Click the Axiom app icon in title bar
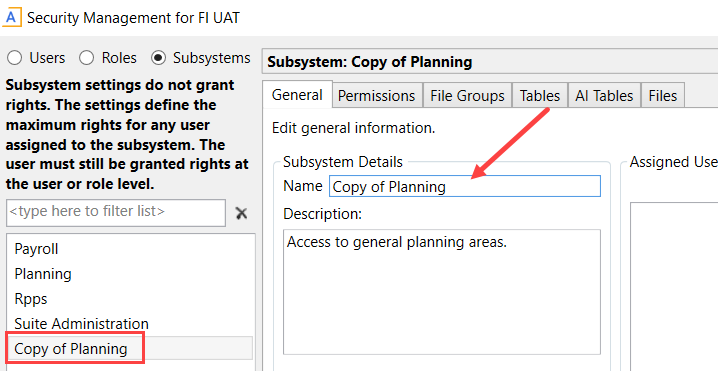This screenshot has width=718, height=371. [x=11, y=18]
